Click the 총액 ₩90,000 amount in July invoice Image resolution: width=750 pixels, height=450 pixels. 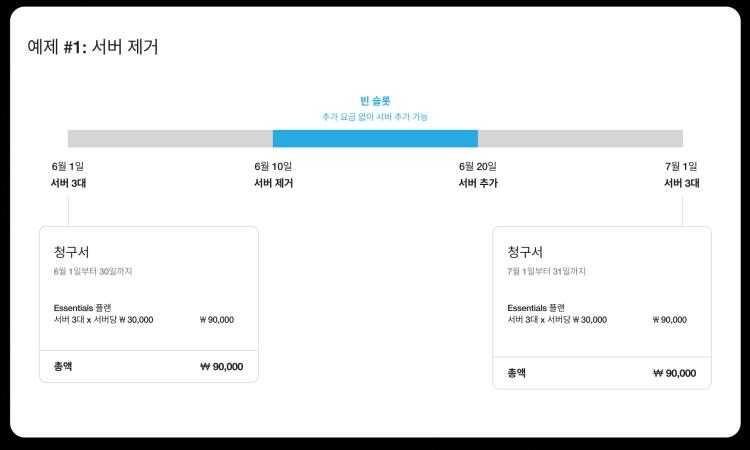[x=674, y=373]
